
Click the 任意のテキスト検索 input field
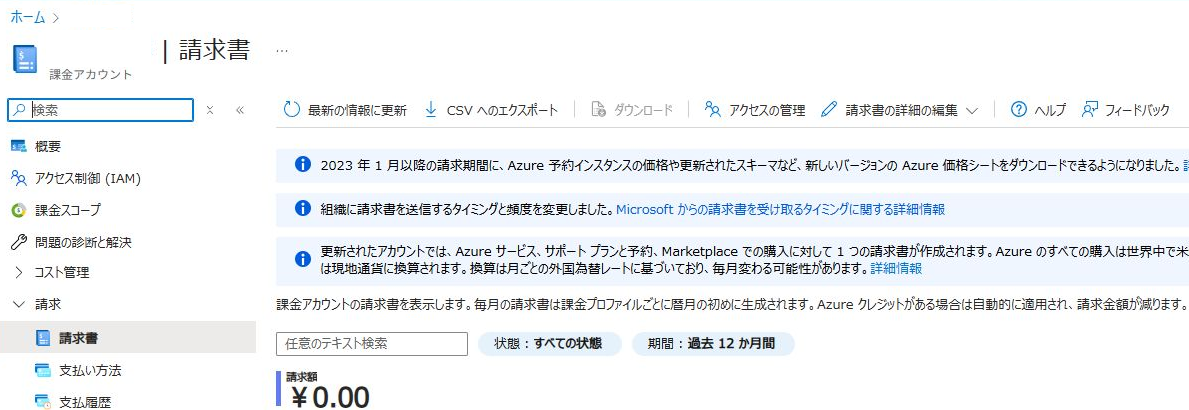[372, 343]
